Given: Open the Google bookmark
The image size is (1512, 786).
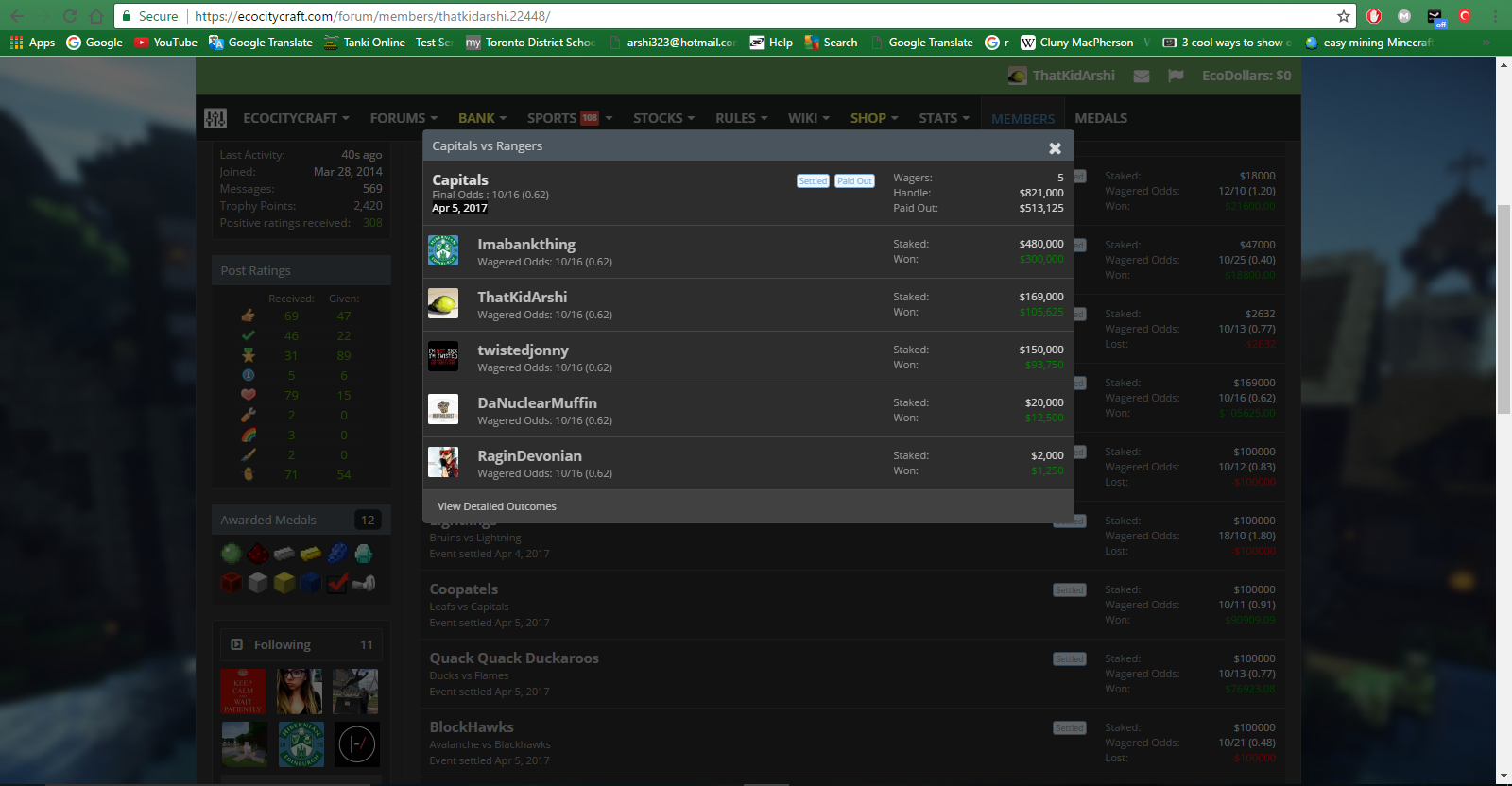Looking at the screenshot, I should (94, 43).
